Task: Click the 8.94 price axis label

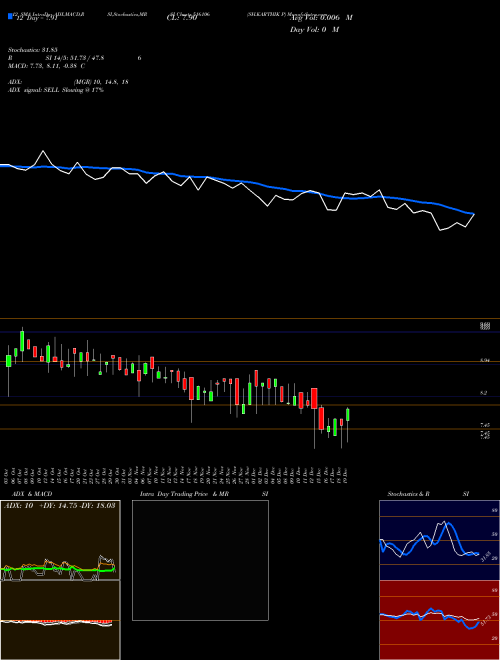Action: pyautogui.click(x=485, y=361)
